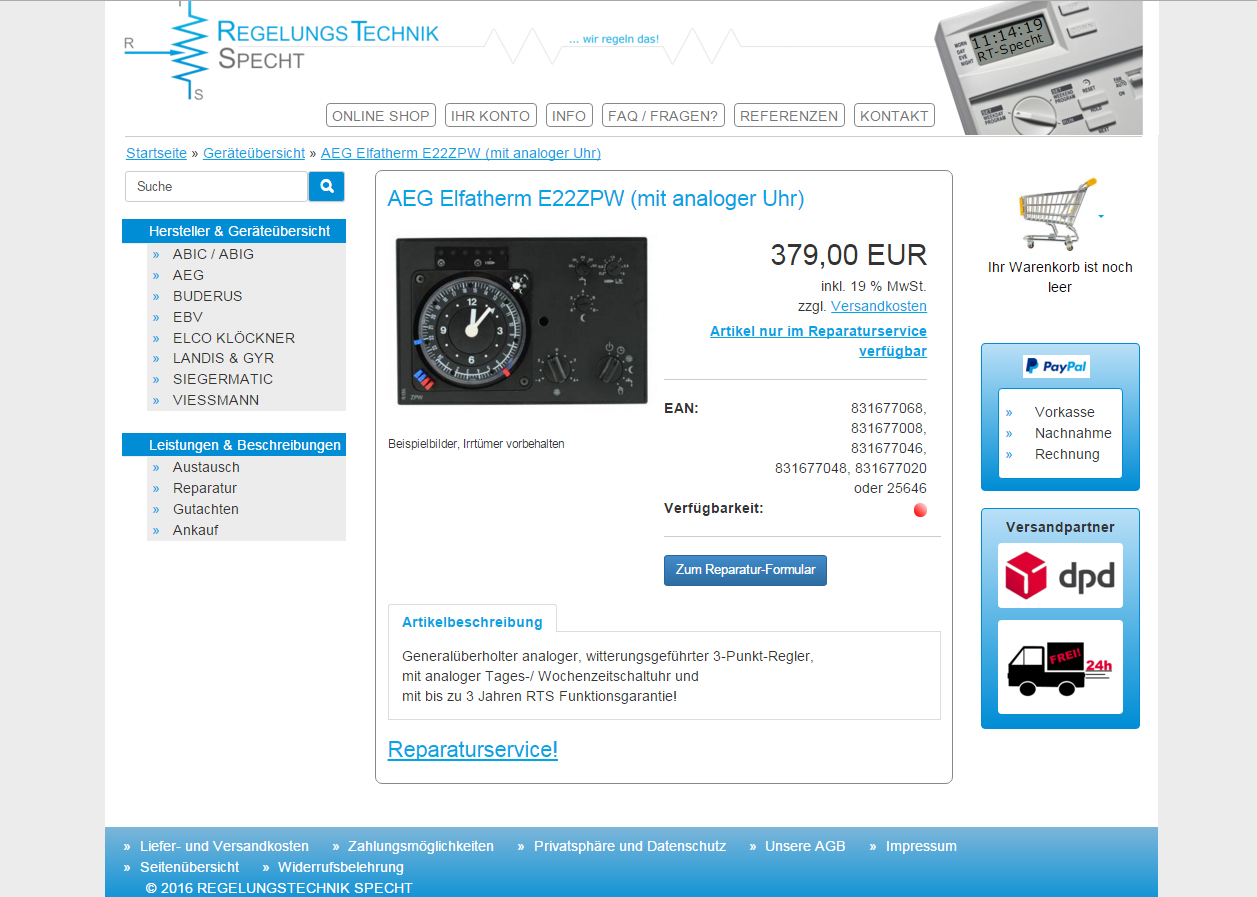Click 'Beispielbilder, Irrtümer vorbehalten' caption

476,444
